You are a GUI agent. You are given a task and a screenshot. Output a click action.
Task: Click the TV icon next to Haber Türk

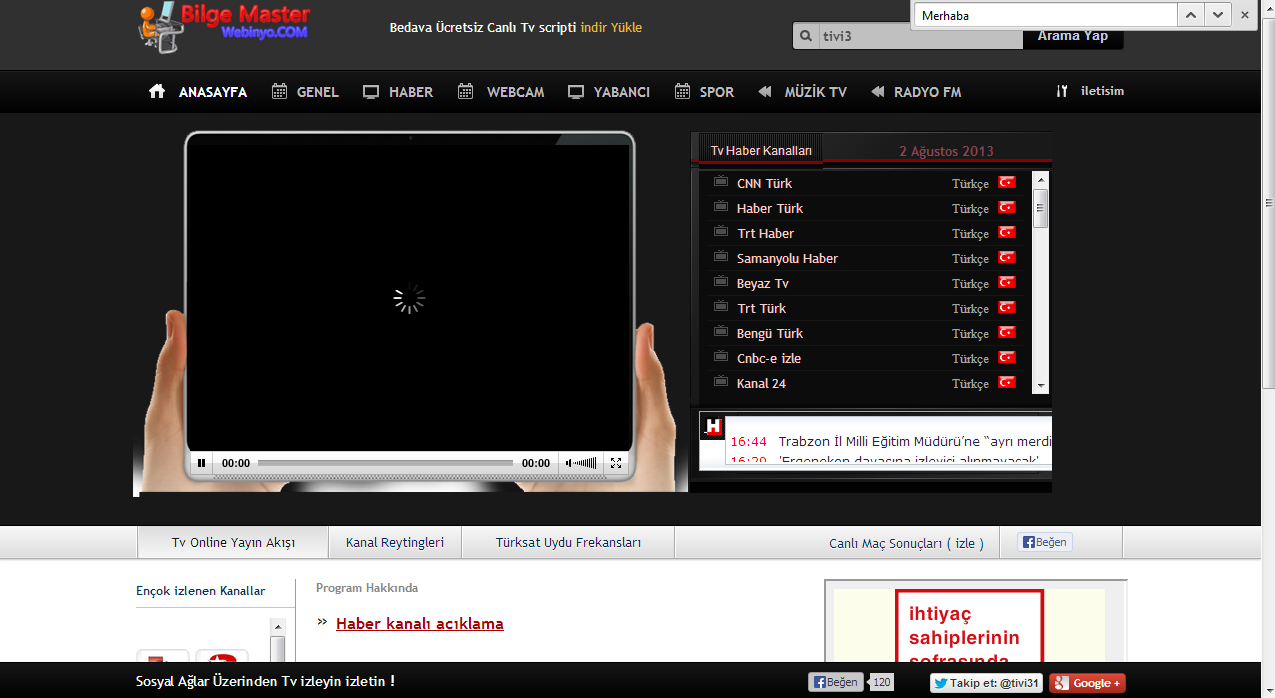720,207
